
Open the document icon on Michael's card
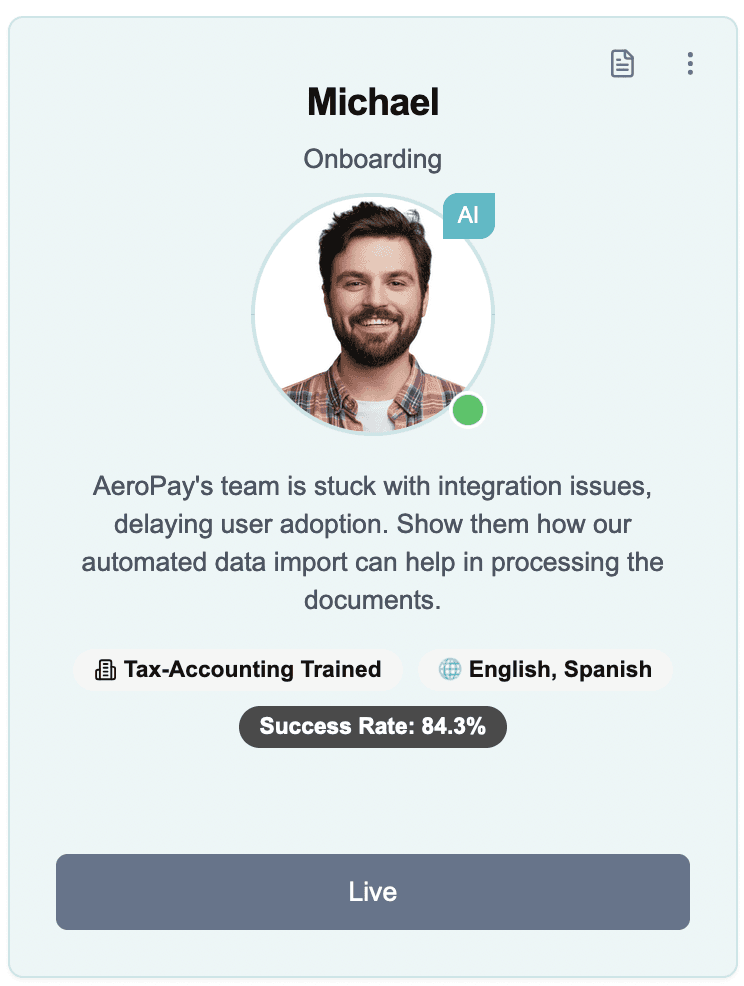[622, 64]
